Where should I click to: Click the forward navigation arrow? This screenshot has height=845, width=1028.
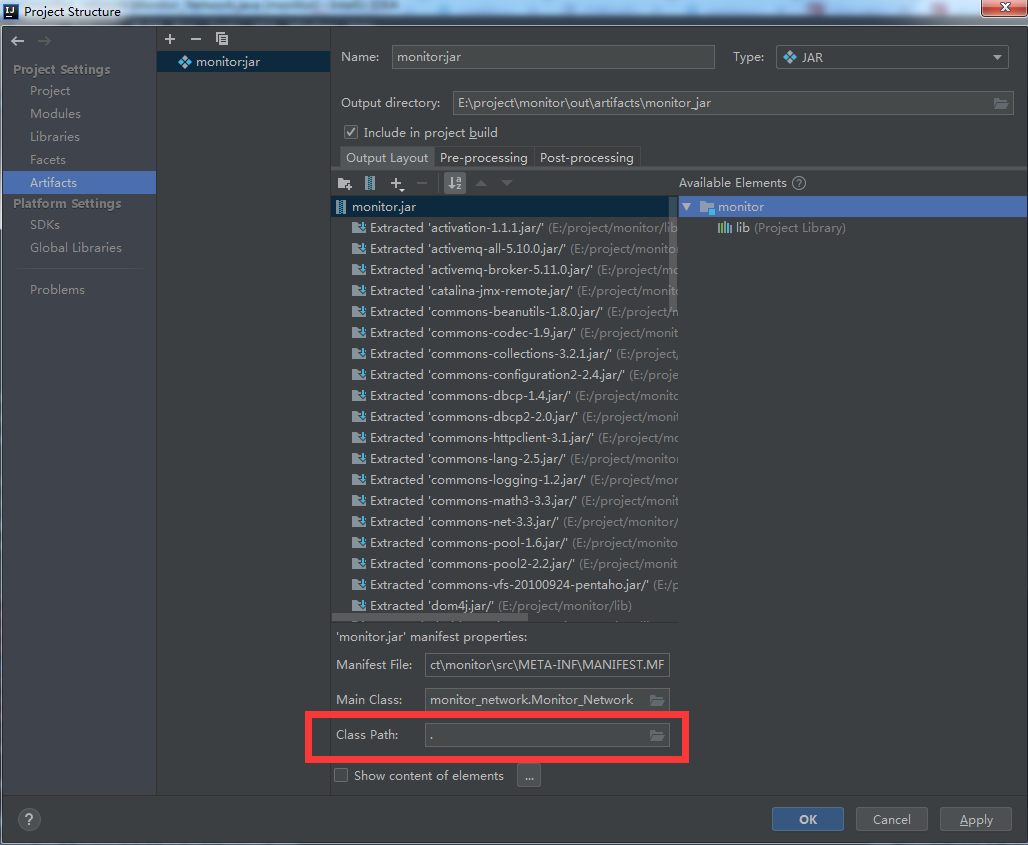[44, 41]
